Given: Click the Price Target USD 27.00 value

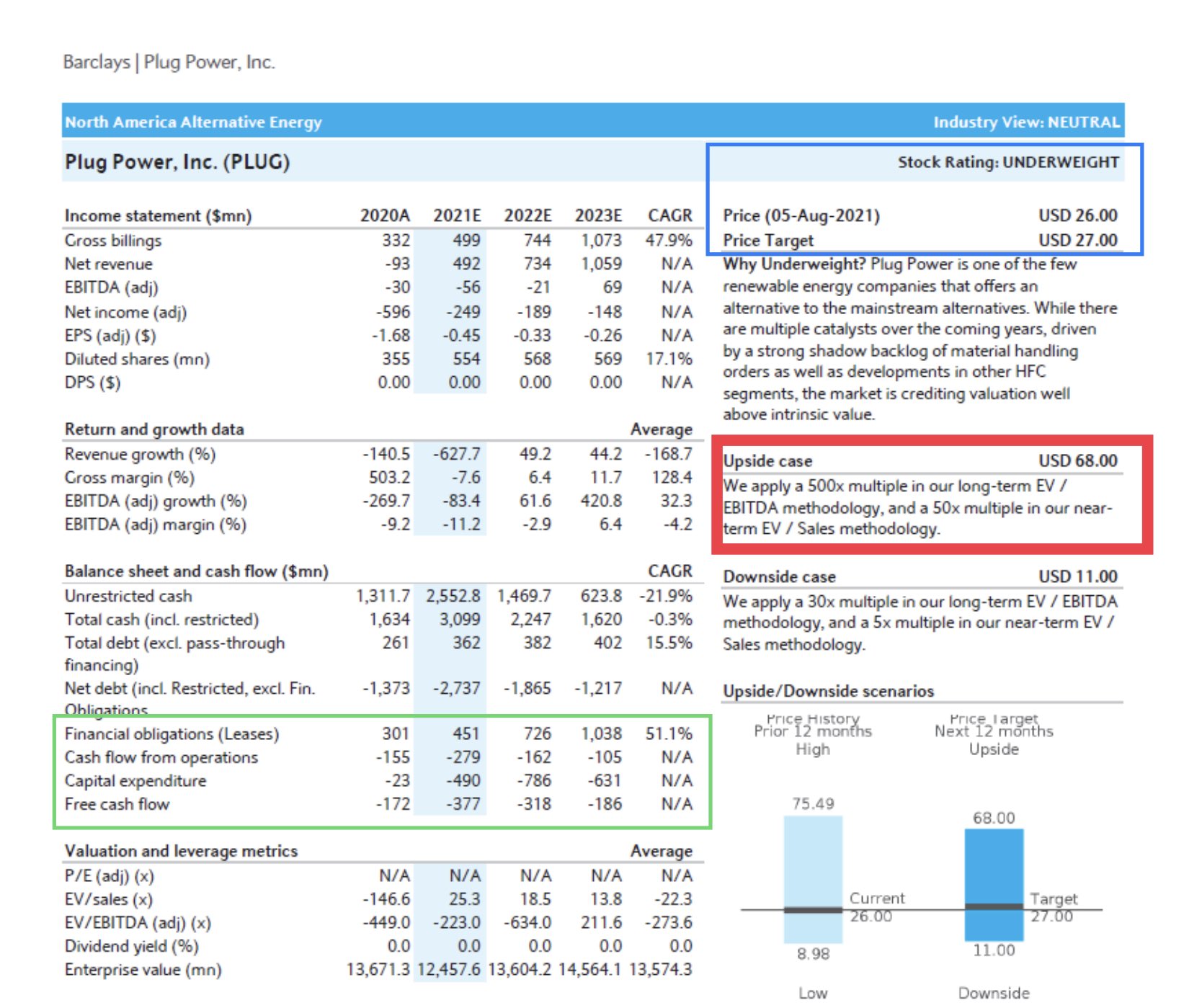Looking at the screenshot, I should (x=1077, y=240).
